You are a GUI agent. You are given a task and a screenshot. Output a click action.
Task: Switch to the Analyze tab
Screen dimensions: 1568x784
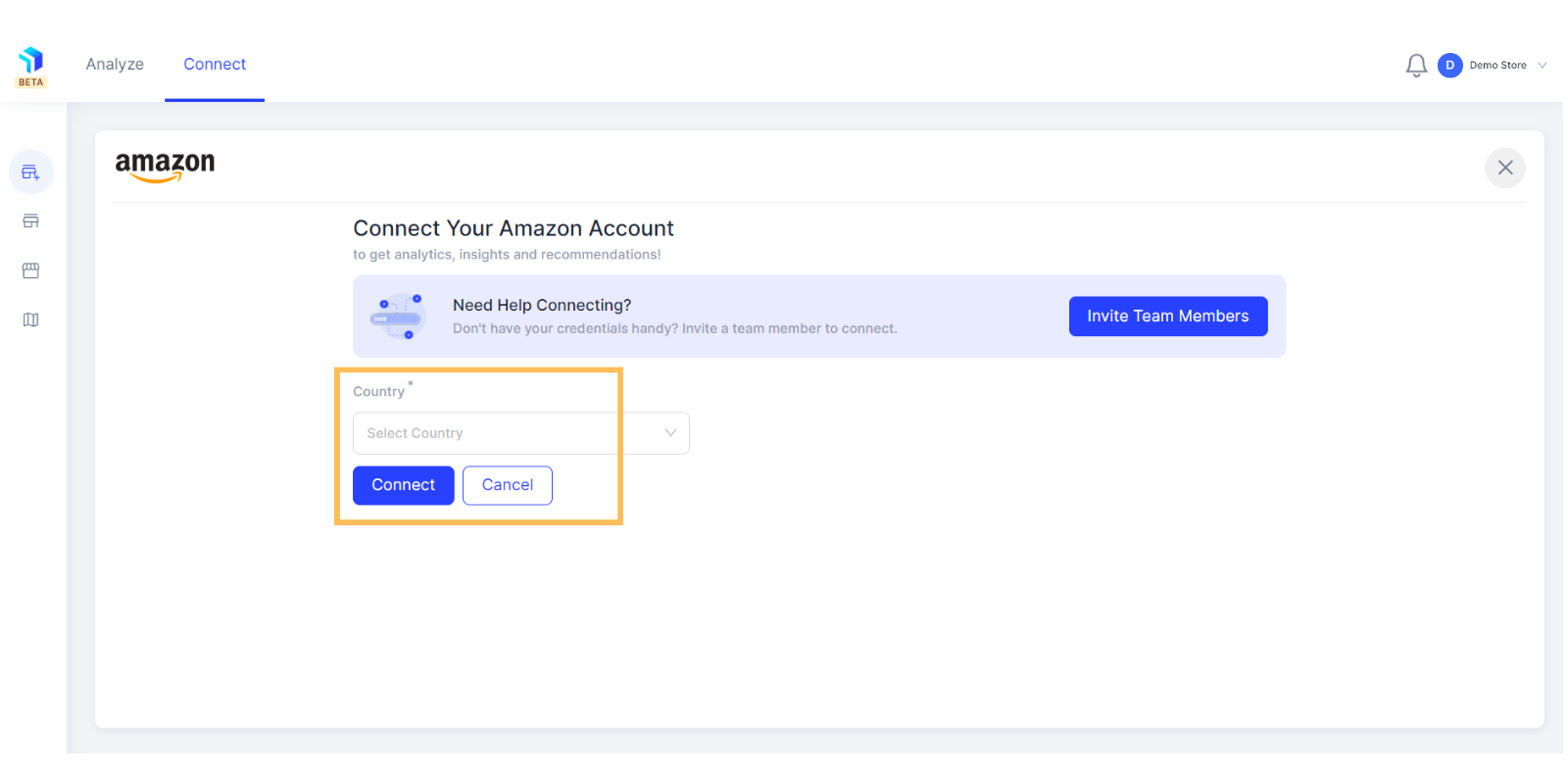(115, 65)
